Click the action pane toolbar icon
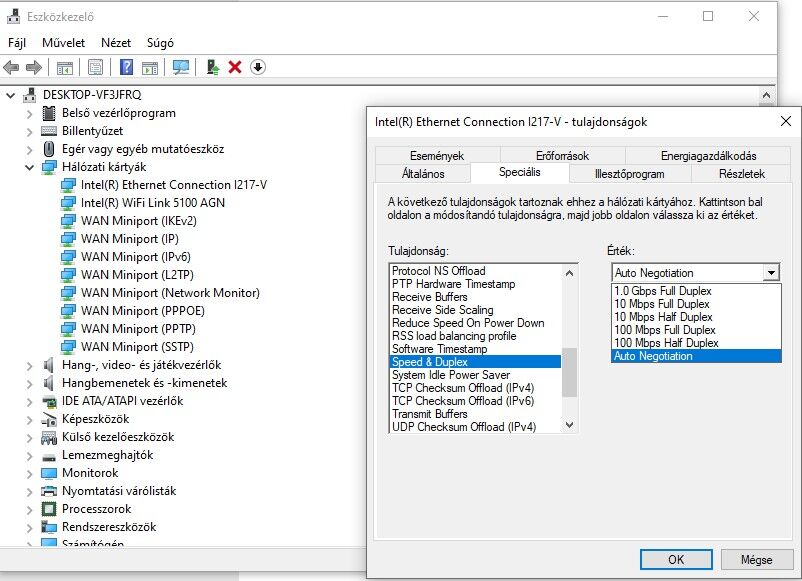 tap(150, 67)
